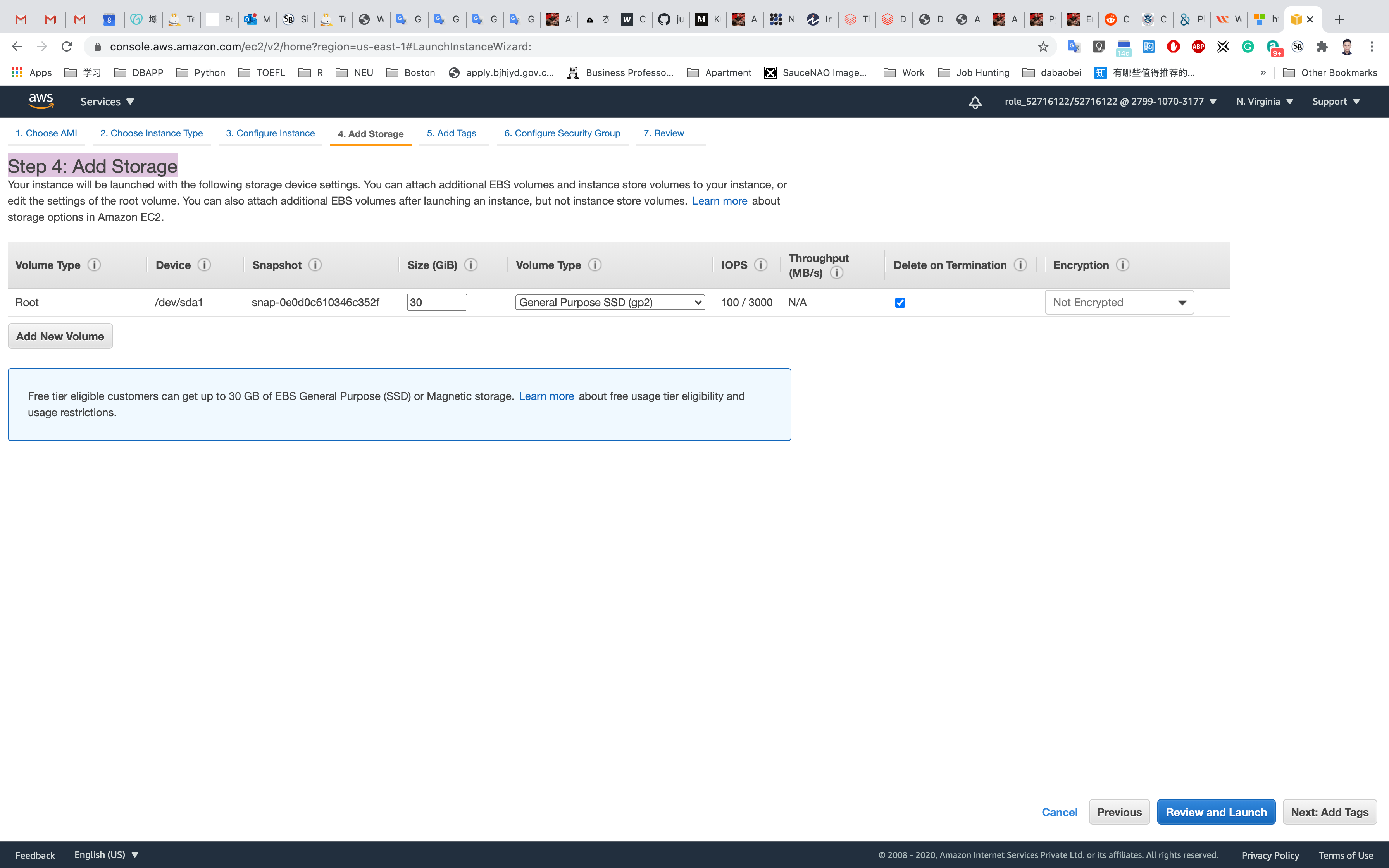1389x868 pixels.
Task: Expand the Services menu
Action: coord(107,102)
